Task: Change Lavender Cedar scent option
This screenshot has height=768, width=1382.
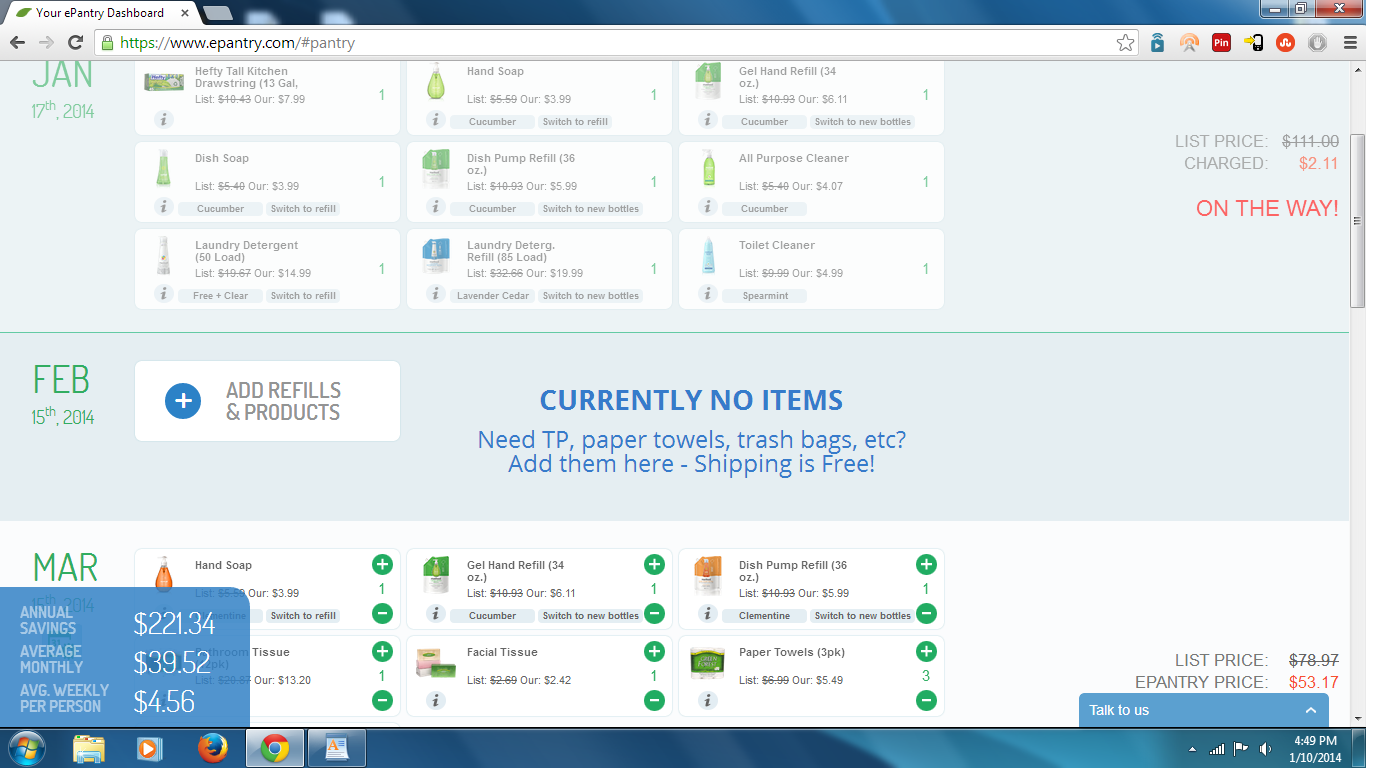Action: point(493,296)
